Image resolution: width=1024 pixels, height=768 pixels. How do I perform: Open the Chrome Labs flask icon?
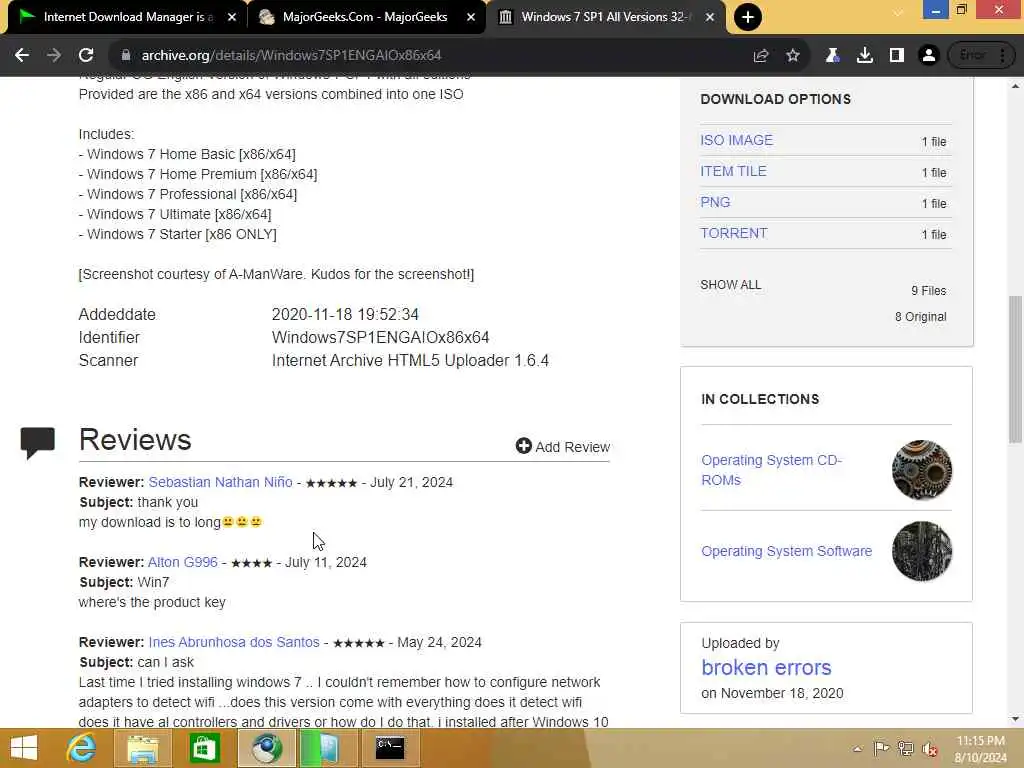(832, 56)
